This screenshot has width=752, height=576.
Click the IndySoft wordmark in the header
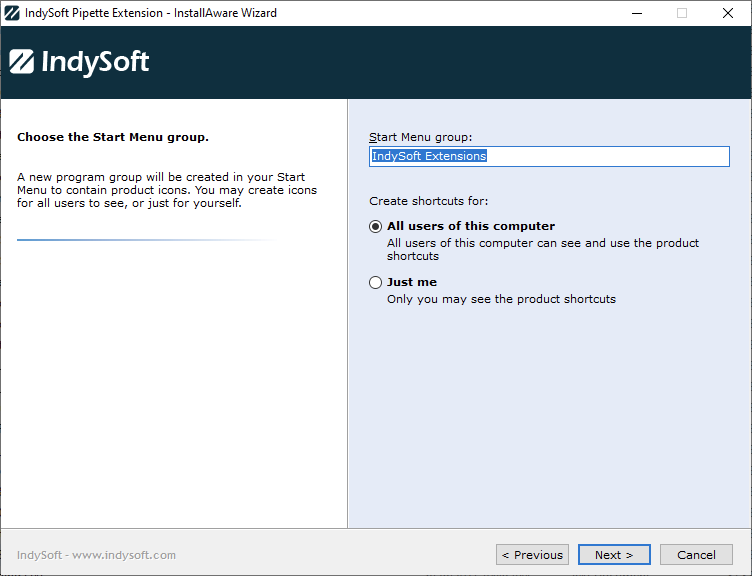(x=95, y=62)
